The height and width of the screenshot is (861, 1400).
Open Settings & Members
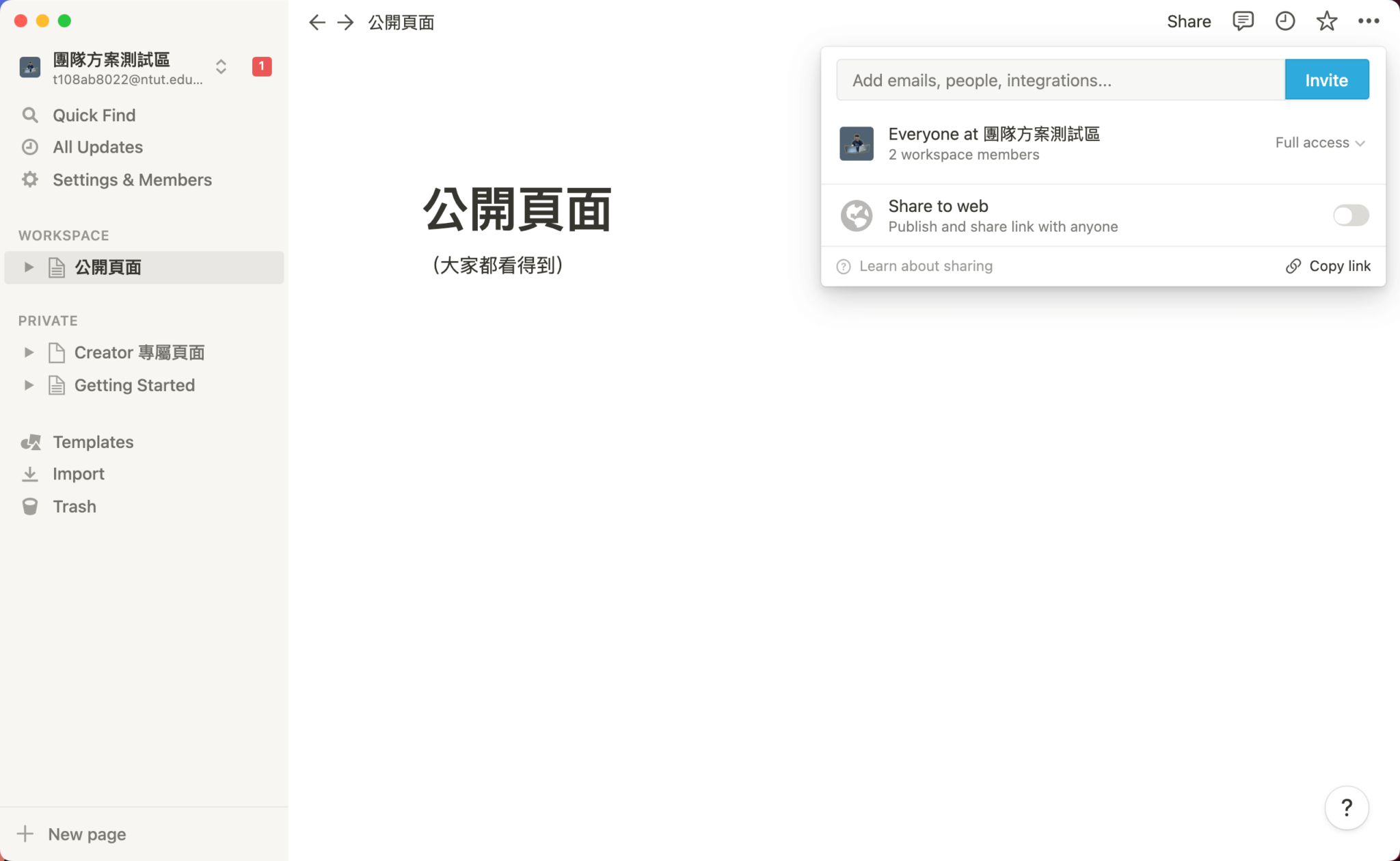click(x=132, y=179)
